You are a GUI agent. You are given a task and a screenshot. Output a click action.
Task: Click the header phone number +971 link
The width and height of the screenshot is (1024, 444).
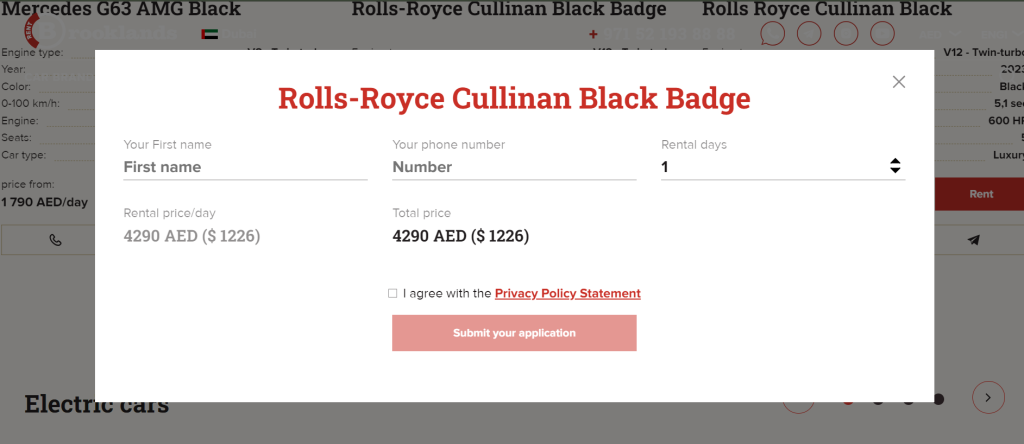(661, 34)
